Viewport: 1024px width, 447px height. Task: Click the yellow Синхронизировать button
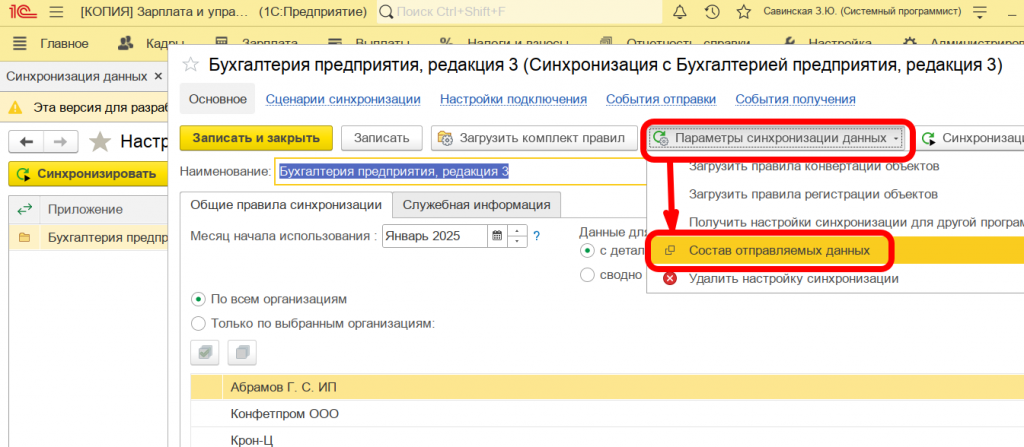click(88, 174)
